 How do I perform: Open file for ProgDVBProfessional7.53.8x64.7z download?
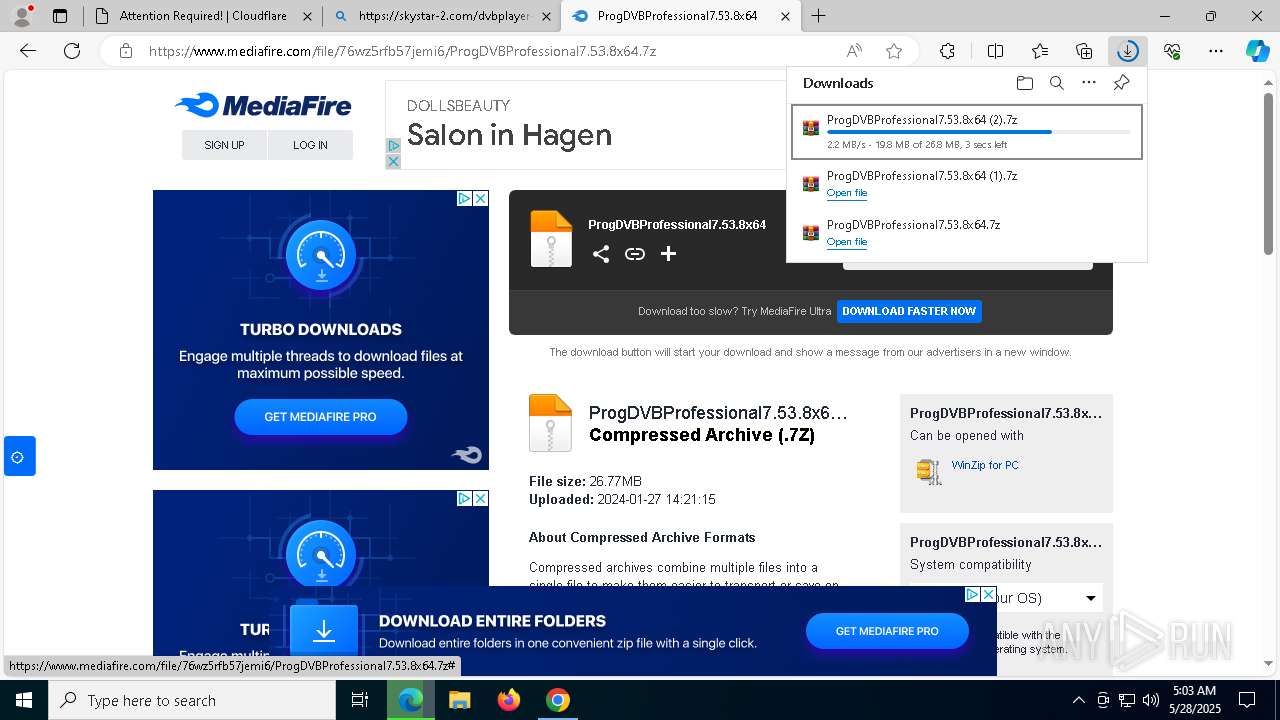(x=847, y=242)
